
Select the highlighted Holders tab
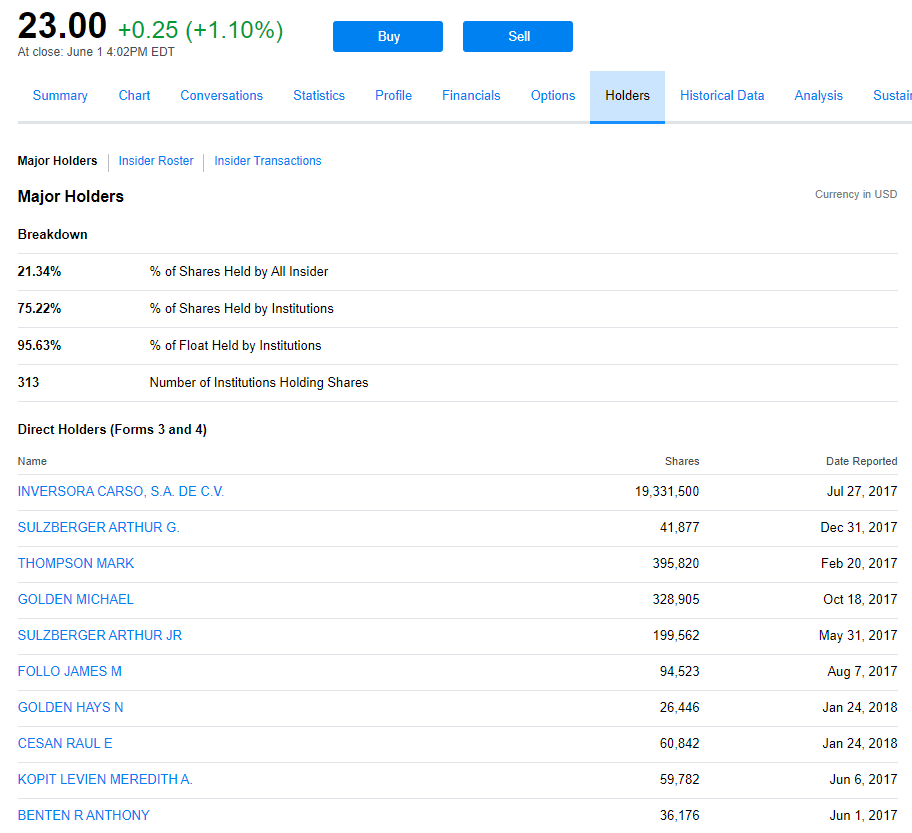(627, 96)
